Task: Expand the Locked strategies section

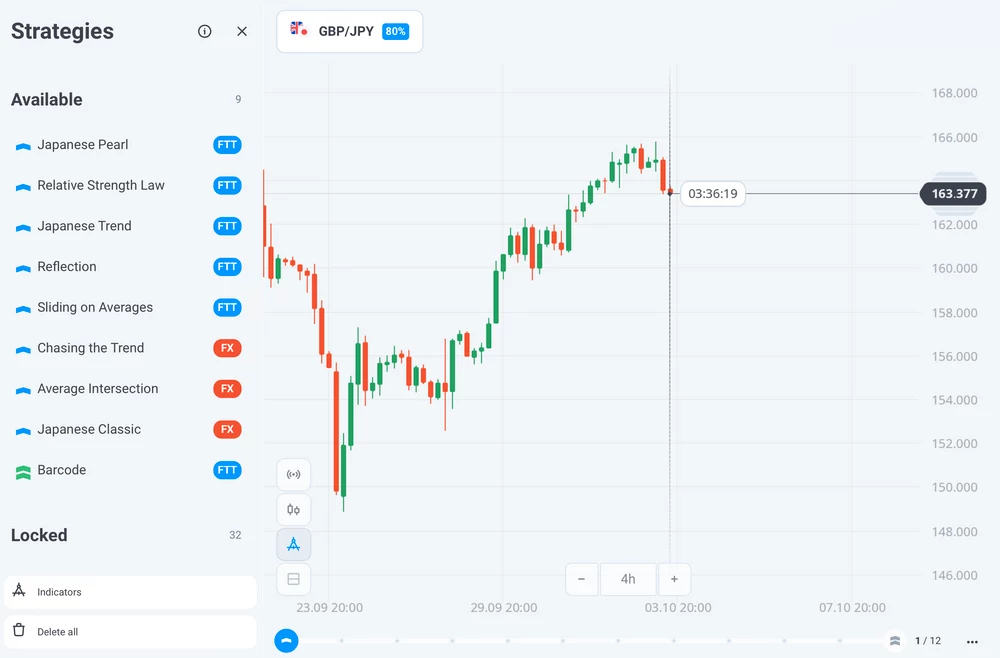Action: [39, 535]
